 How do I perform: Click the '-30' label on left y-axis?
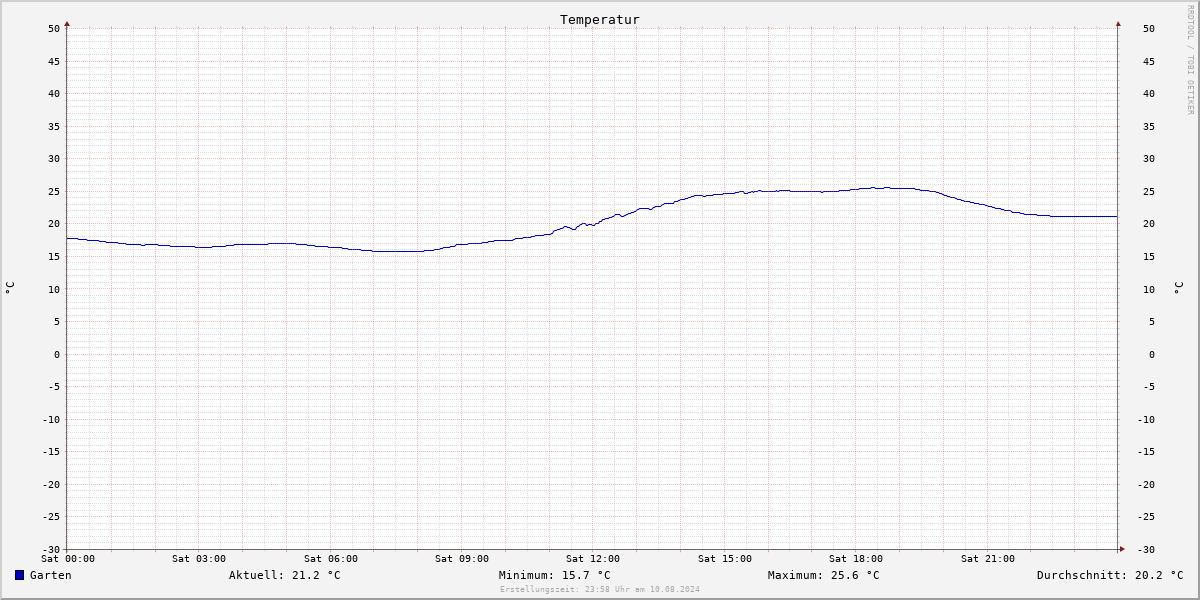(51, 550)
